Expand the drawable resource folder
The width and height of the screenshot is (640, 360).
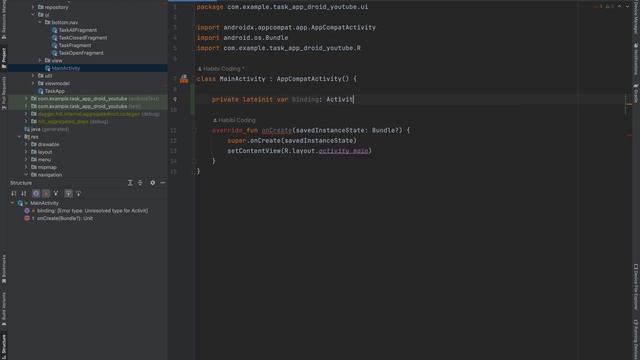26,144
